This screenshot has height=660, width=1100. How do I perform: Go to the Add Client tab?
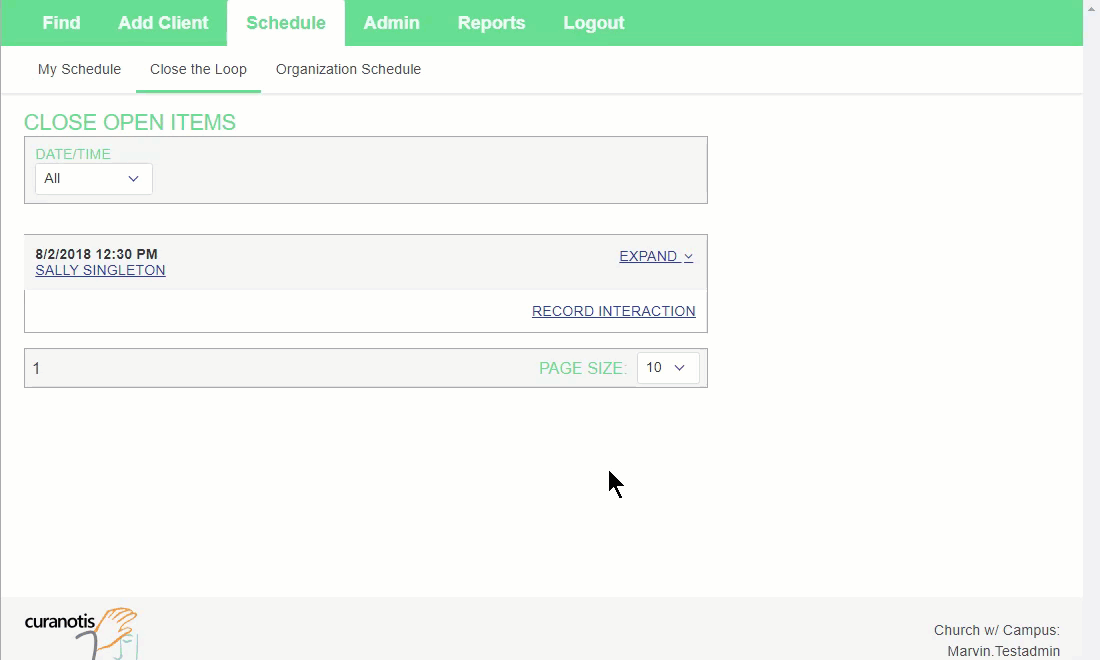point(163,23)
